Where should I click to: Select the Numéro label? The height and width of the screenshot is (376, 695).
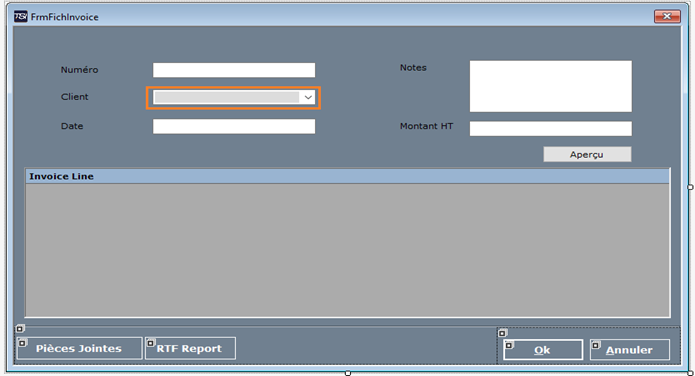(79, 70)
